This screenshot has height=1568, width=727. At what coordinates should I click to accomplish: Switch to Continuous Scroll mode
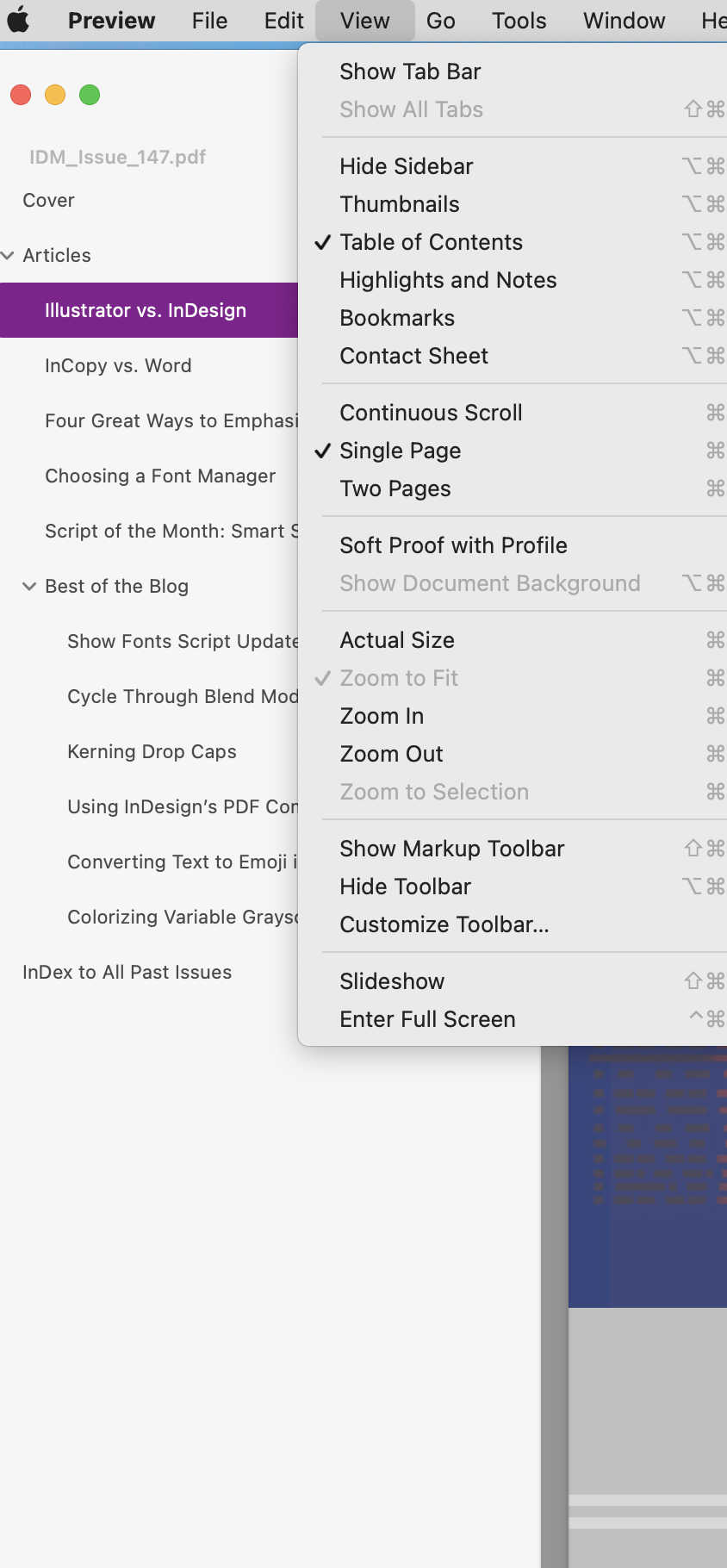(431, 413)
